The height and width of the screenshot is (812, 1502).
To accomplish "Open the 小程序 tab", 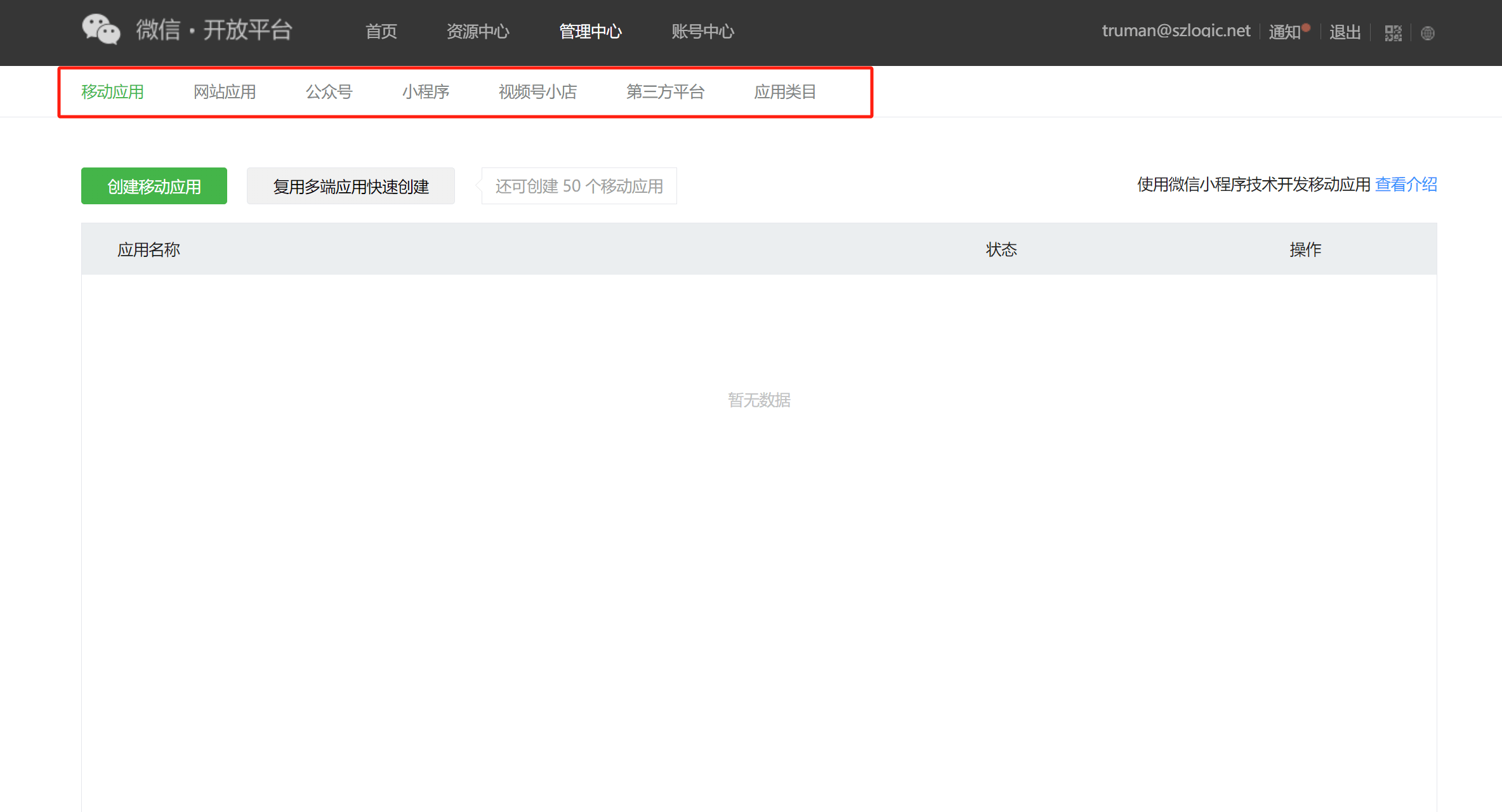I will (x=426, y=91).
